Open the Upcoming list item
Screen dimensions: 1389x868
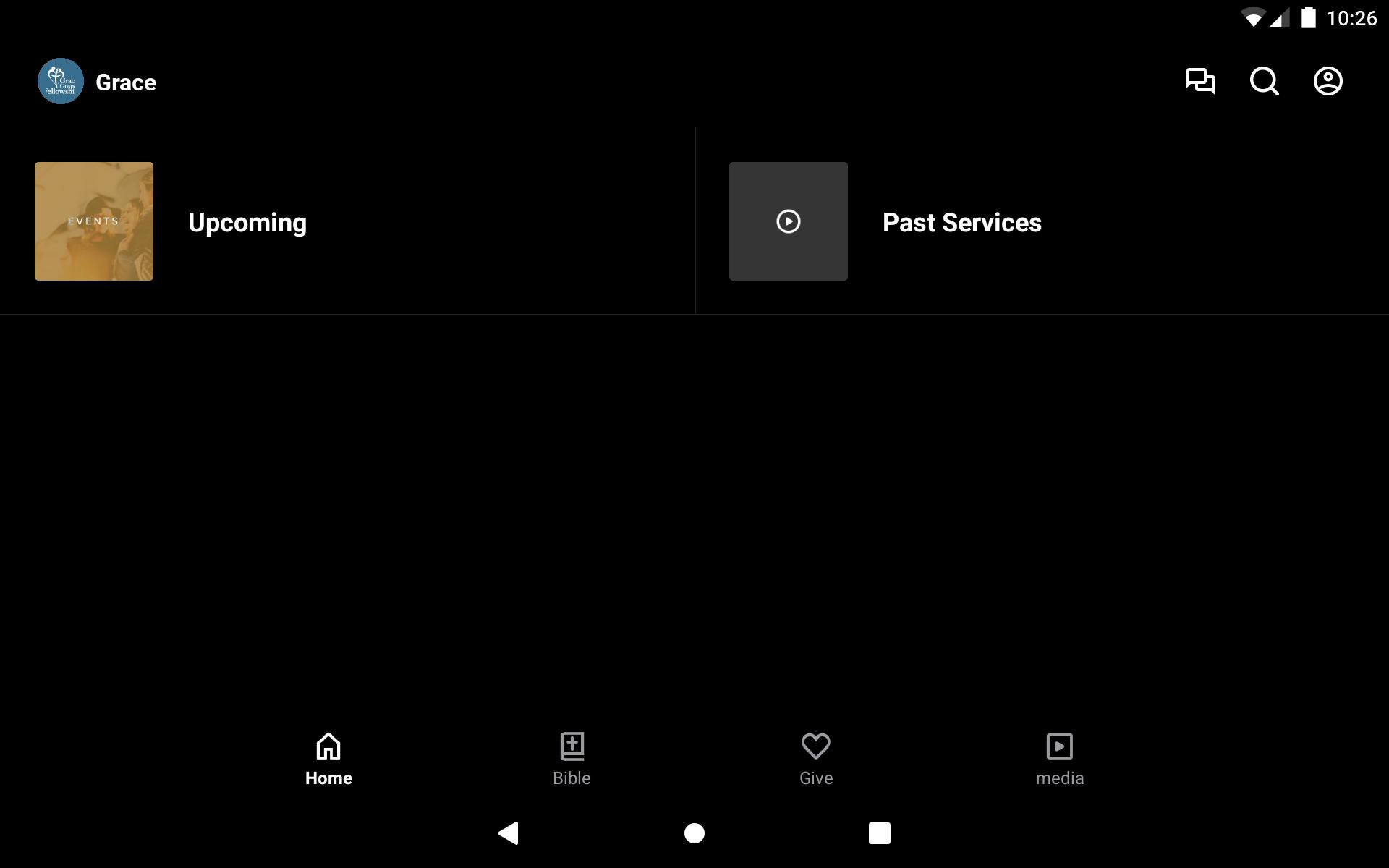[347, 221]
